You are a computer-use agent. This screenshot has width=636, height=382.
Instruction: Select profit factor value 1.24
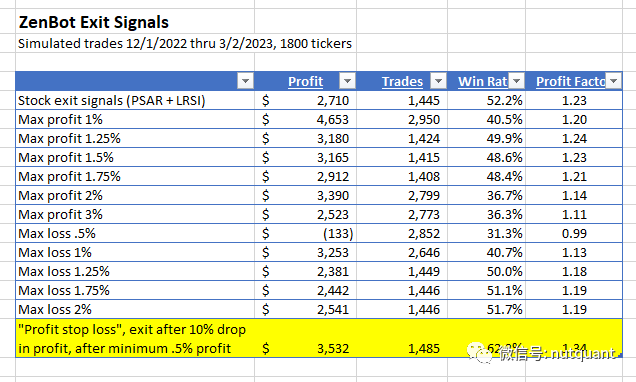pyautogui.click(x=574, y=139)
